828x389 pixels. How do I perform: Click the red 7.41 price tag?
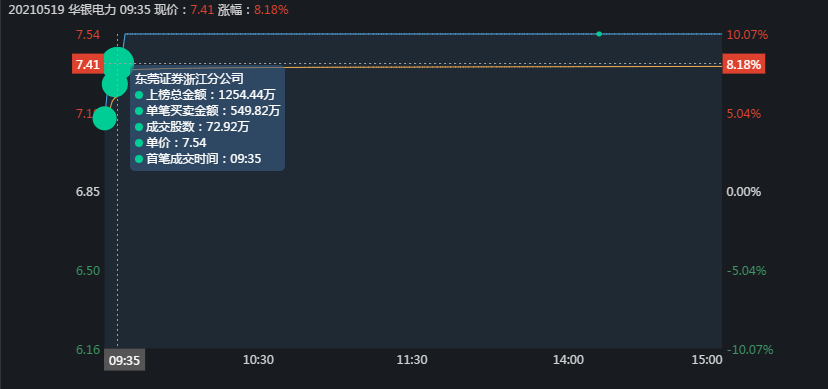tap(88, 65)
